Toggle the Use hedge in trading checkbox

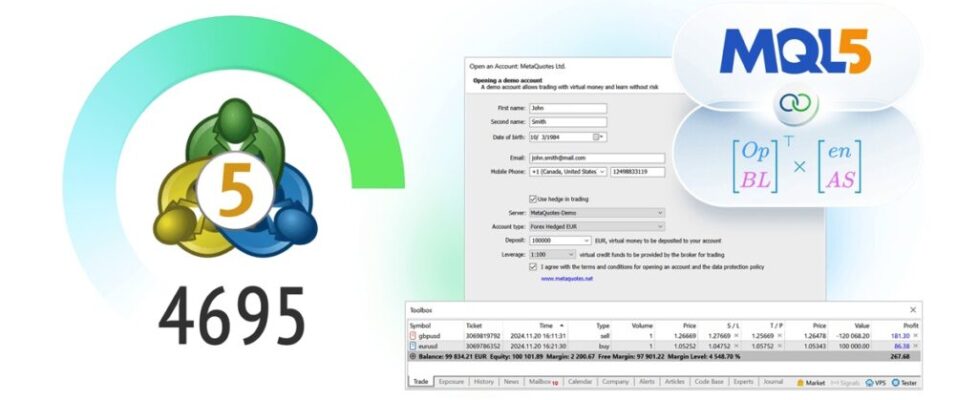(533, 199)
